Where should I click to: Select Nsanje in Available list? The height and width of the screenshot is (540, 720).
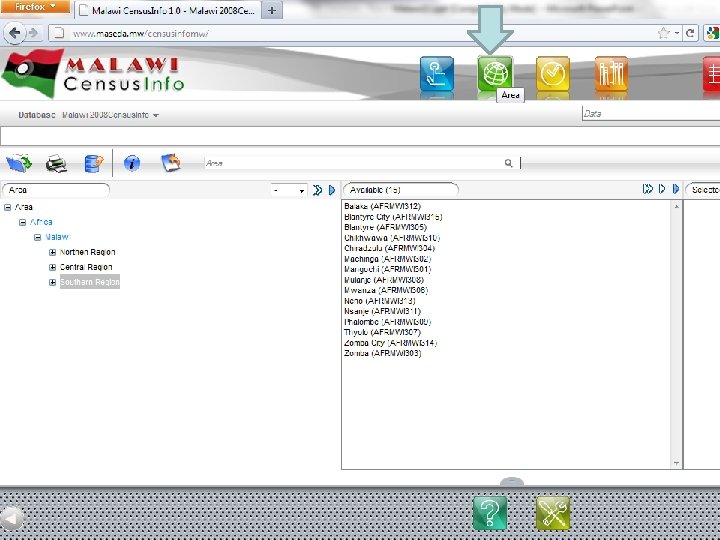(x=382, y=311)
